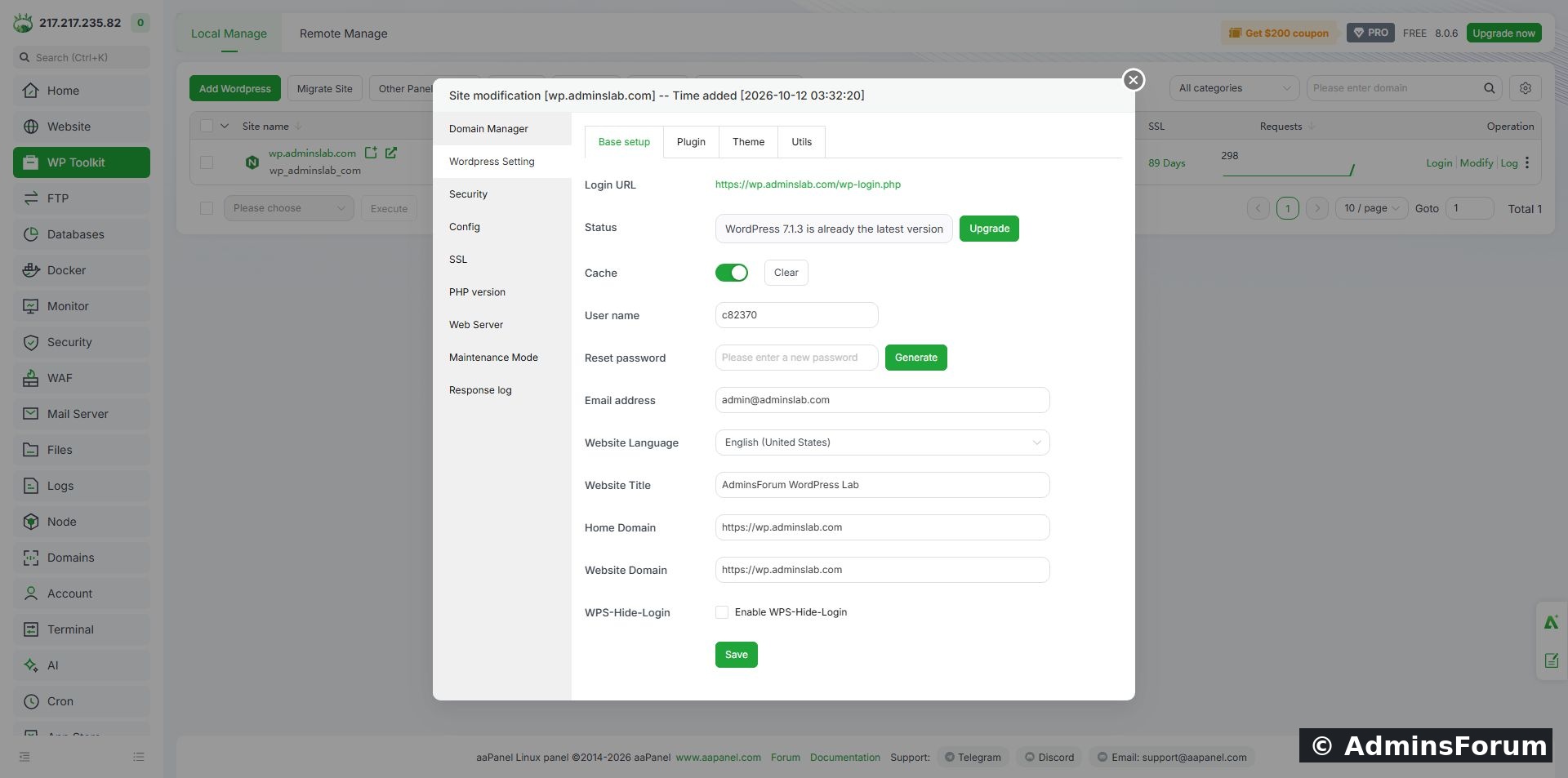Toggle the Cache switch off
The image size is (1568, 778).
point(731,273)
